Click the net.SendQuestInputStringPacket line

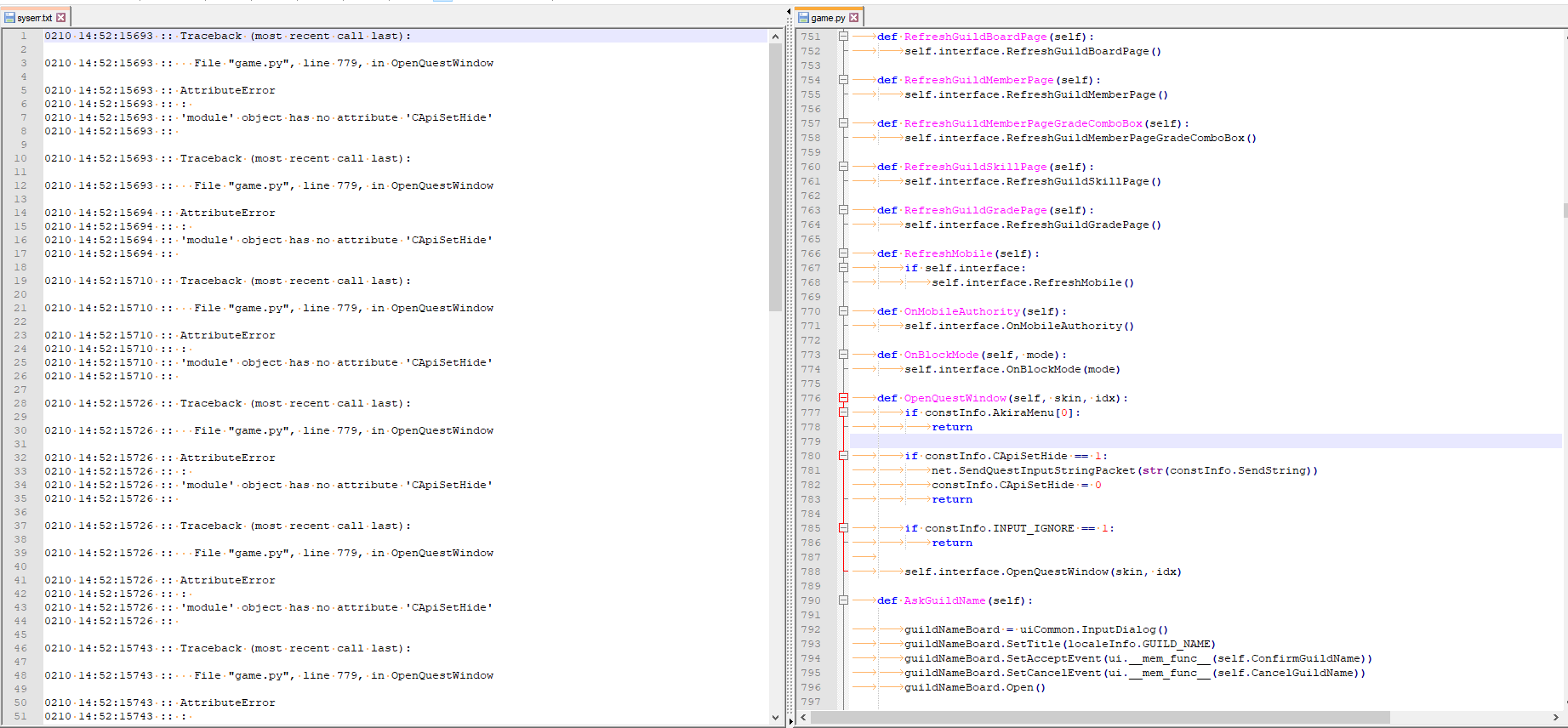coord(1125,470)
